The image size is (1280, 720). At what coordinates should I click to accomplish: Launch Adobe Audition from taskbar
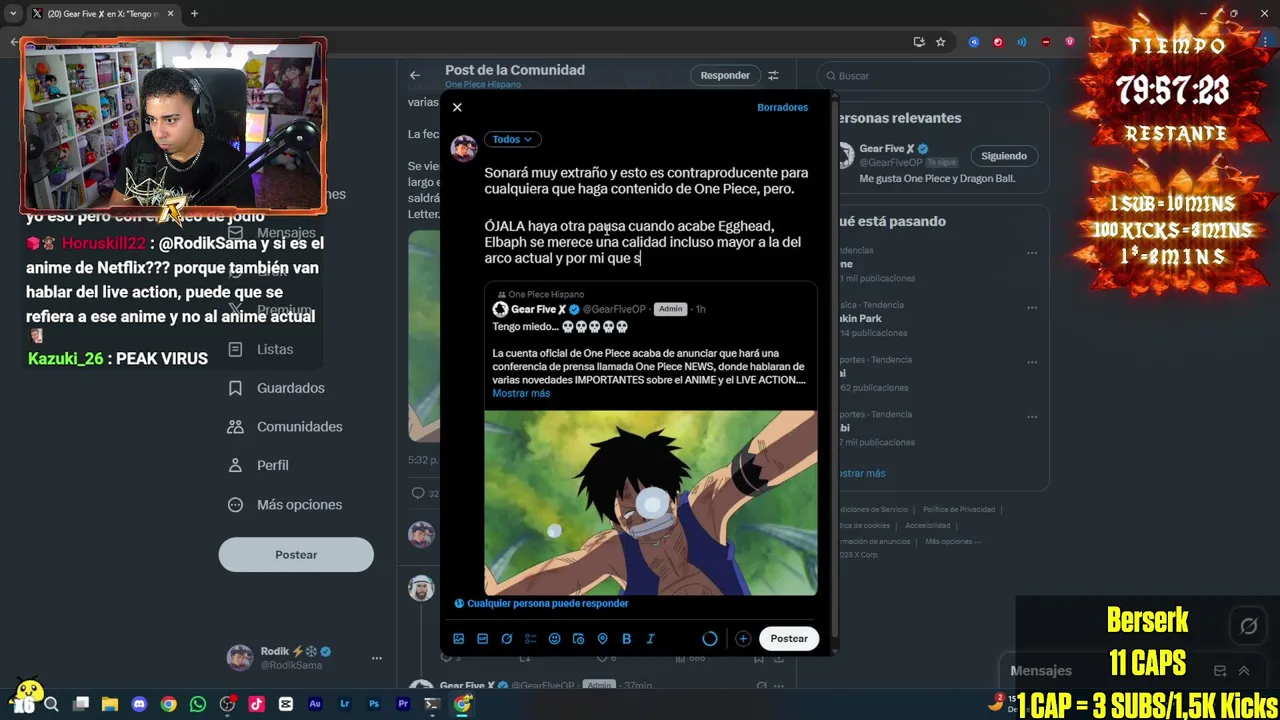(x=315, y=704)
